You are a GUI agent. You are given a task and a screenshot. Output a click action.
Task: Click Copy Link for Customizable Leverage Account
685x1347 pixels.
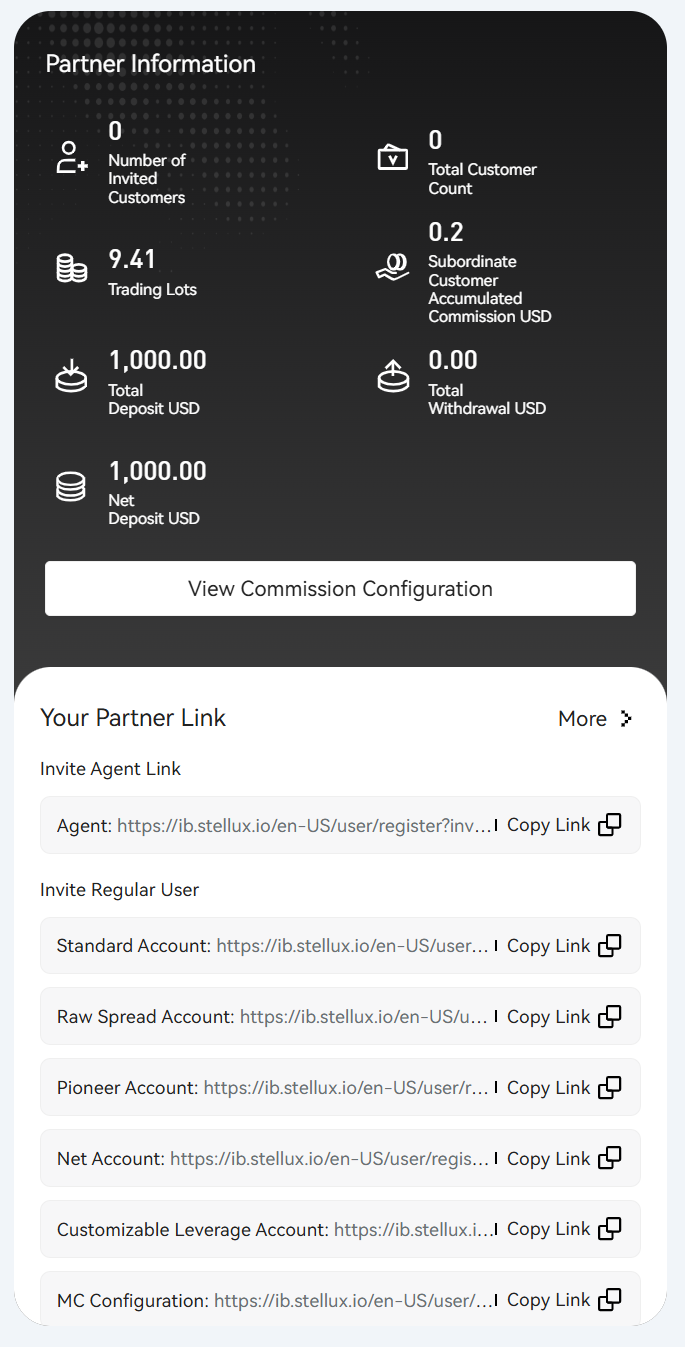(564, 1229)
